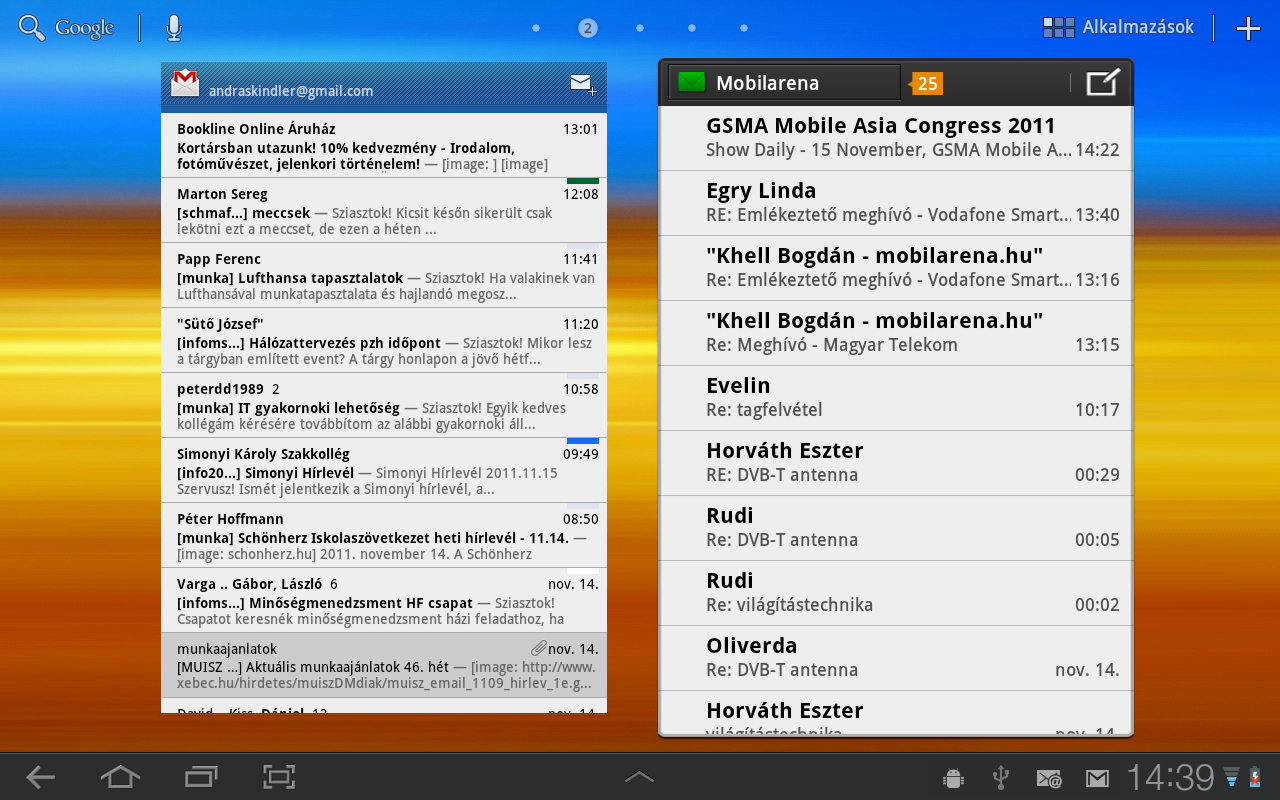The width and height of the screenshot is (1280, 800).
Task: Expand the bottom bar mini-apps tray arrow
Action: tap(639, 777)
